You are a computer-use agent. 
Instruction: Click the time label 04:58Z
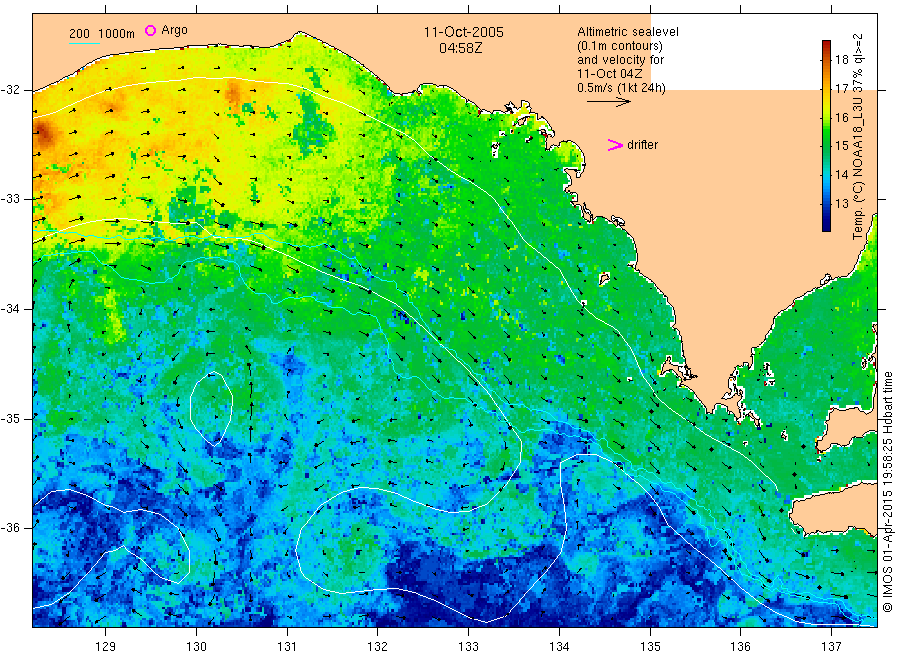[461, 48]
